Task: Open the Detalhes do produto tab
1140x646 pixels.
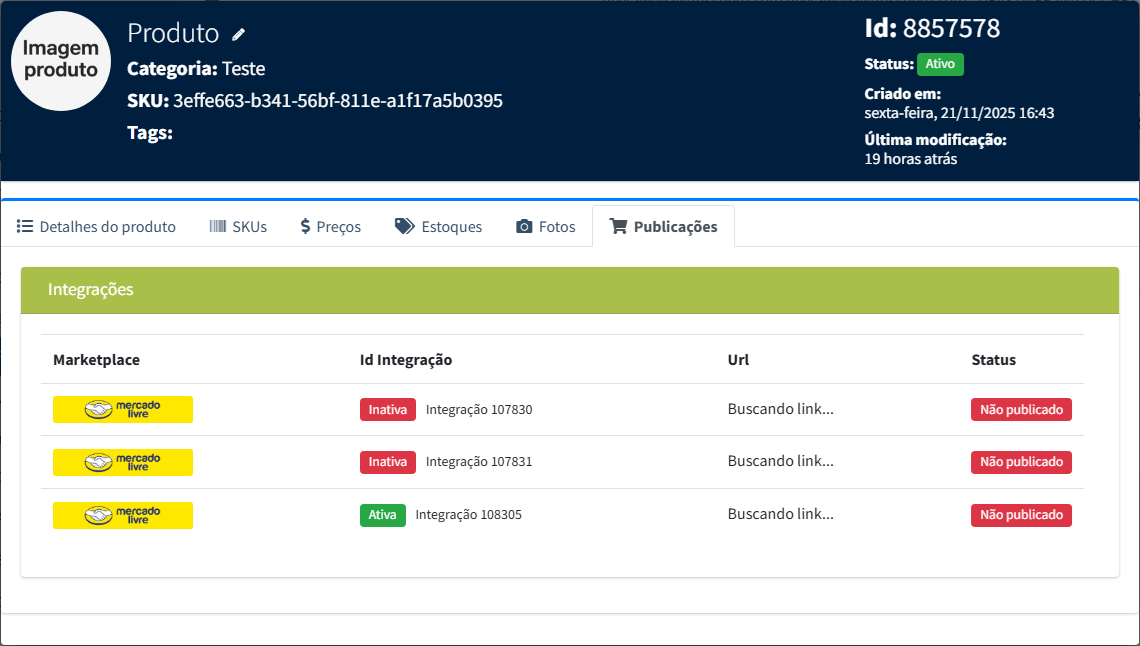Action: click(96, 227)
